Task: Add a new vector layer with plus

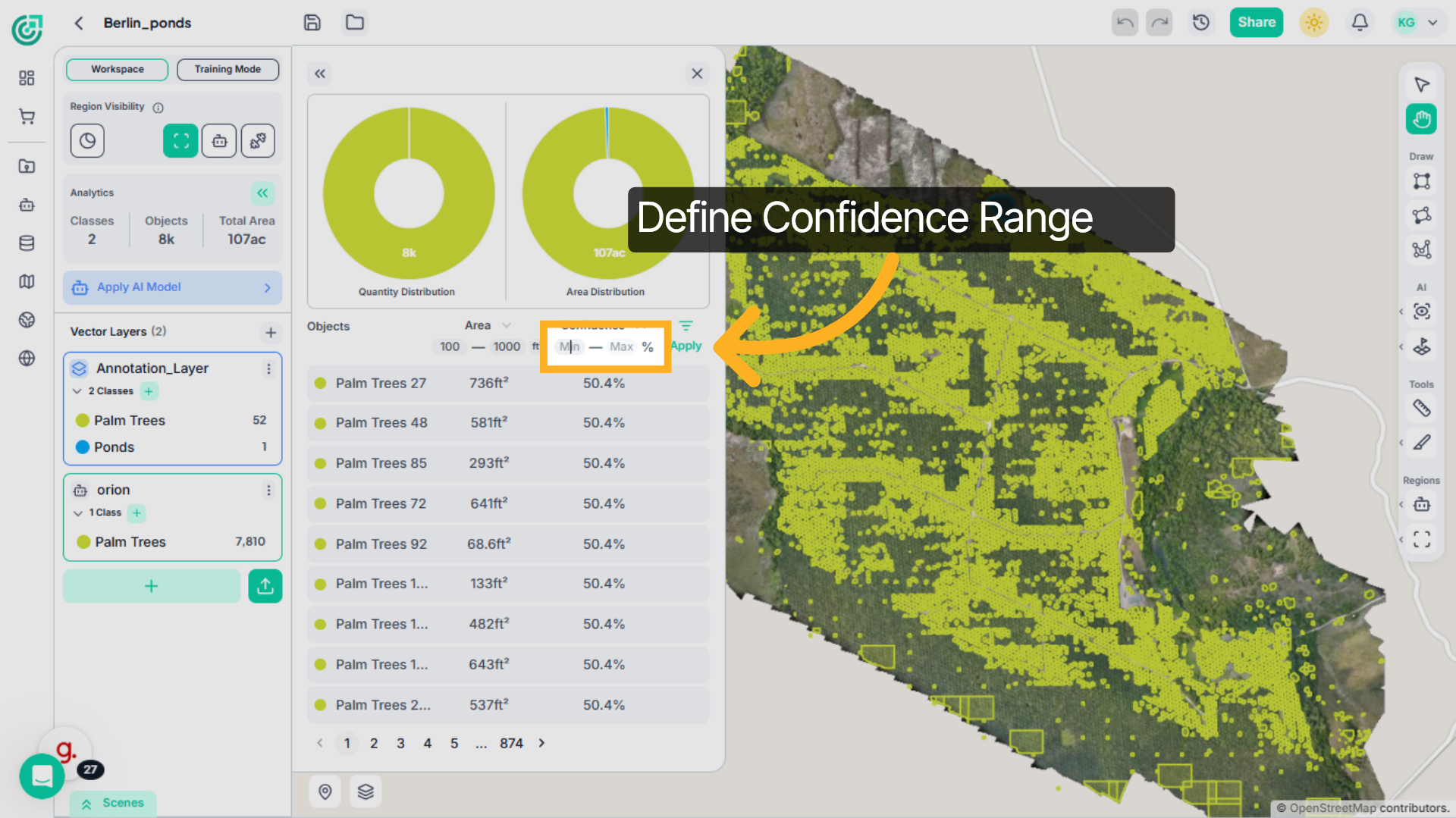Action: [271, 333]
